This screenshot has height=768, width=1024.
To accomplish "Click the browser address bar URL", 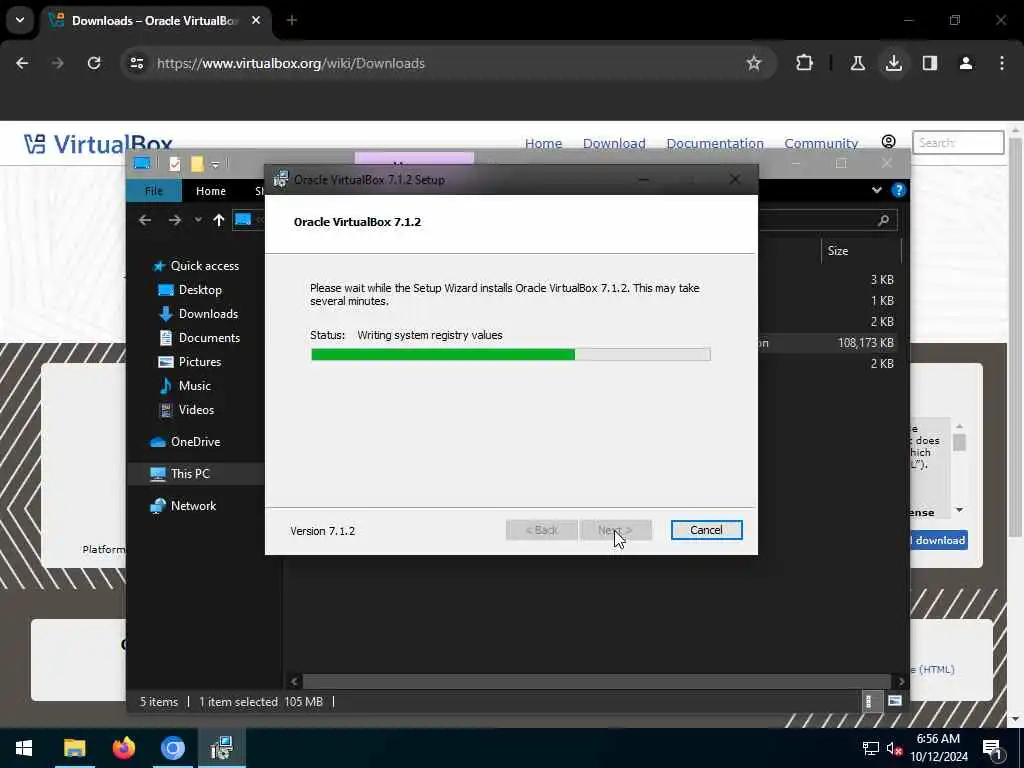I will click(291, 63).
